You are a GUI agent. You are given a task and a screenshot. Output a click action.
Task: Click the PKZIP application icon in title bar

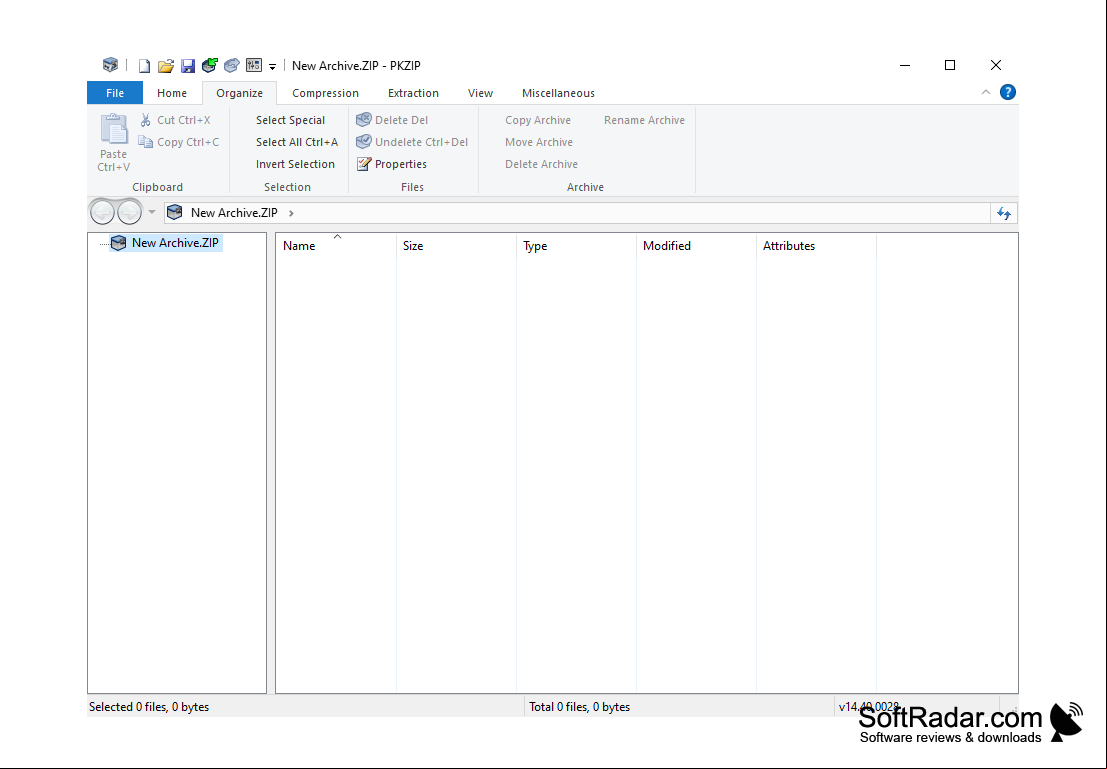point(110,65)
